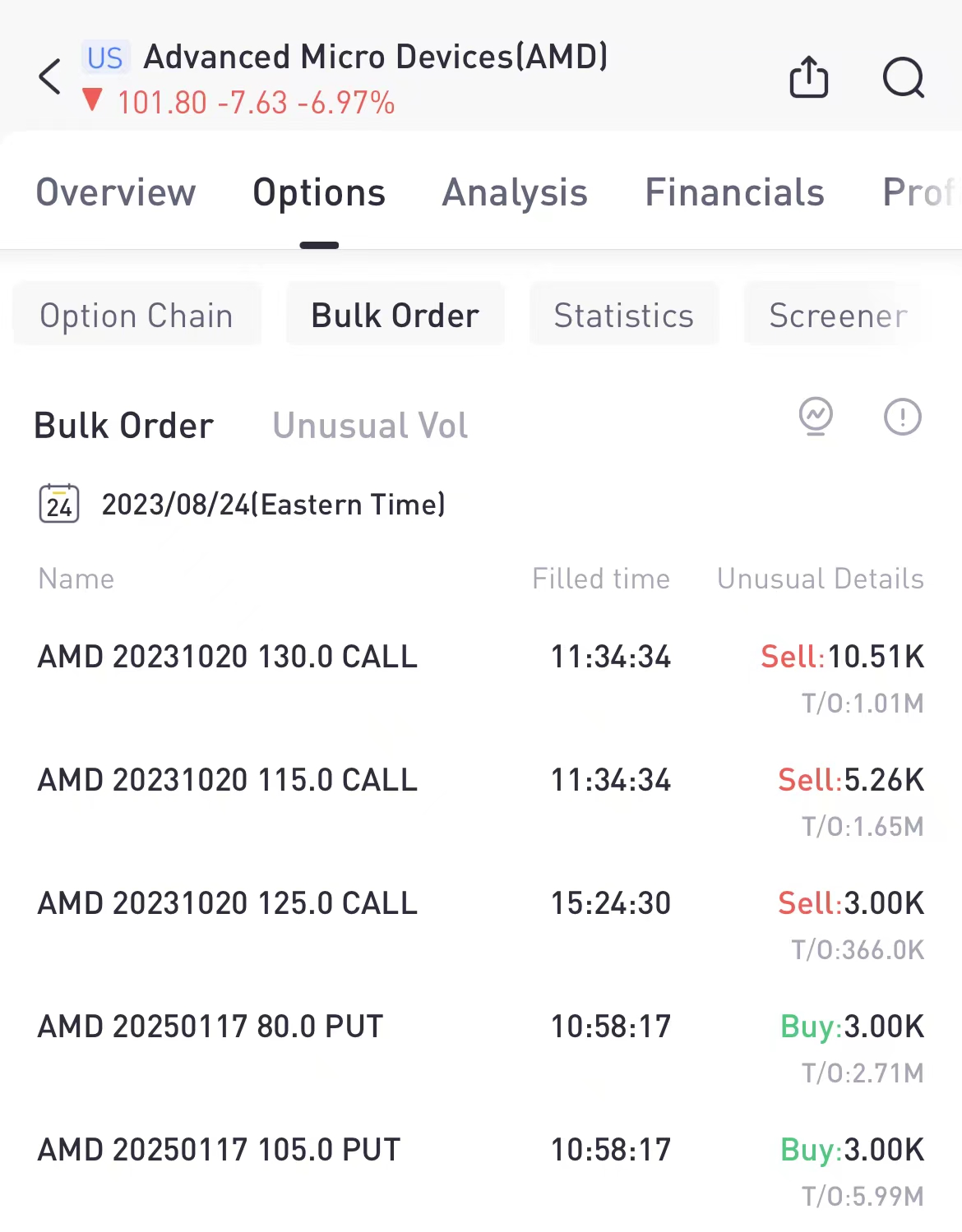Switch to Unusual Vol view
This screenshot has width=962, height=1232.
pos(370,426)
